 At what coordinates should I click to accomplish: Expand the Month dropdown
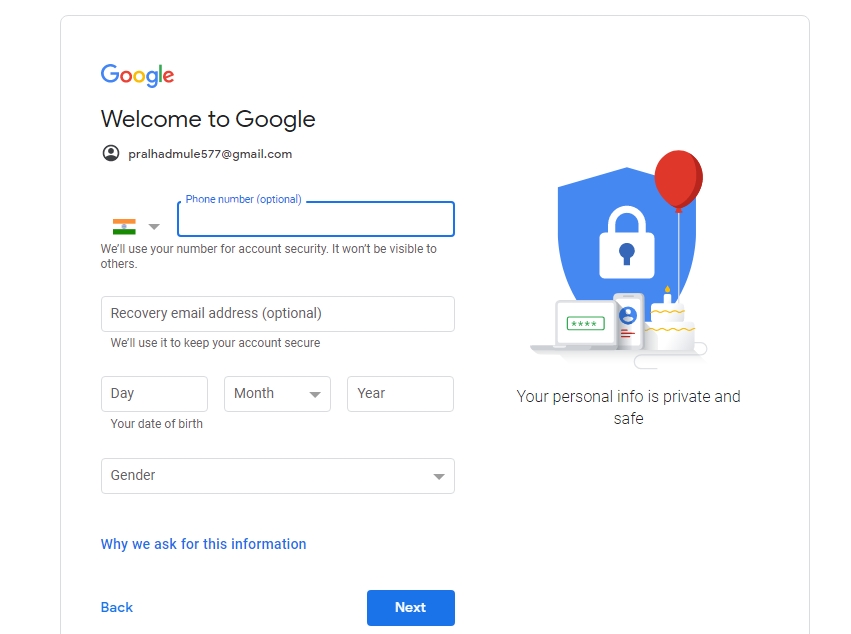pos(277,394)
